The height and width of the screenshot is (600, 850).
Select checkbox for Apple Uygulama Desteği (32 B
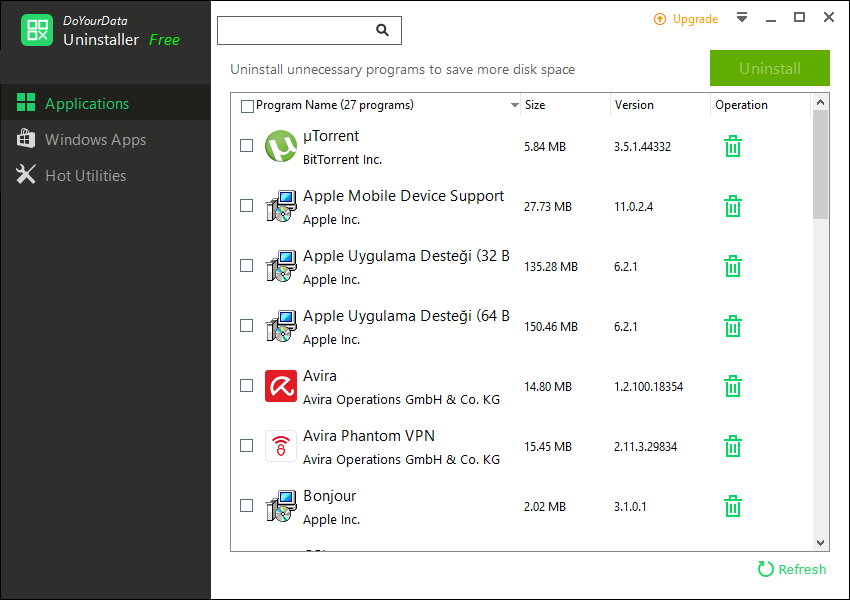pos(247,266)
